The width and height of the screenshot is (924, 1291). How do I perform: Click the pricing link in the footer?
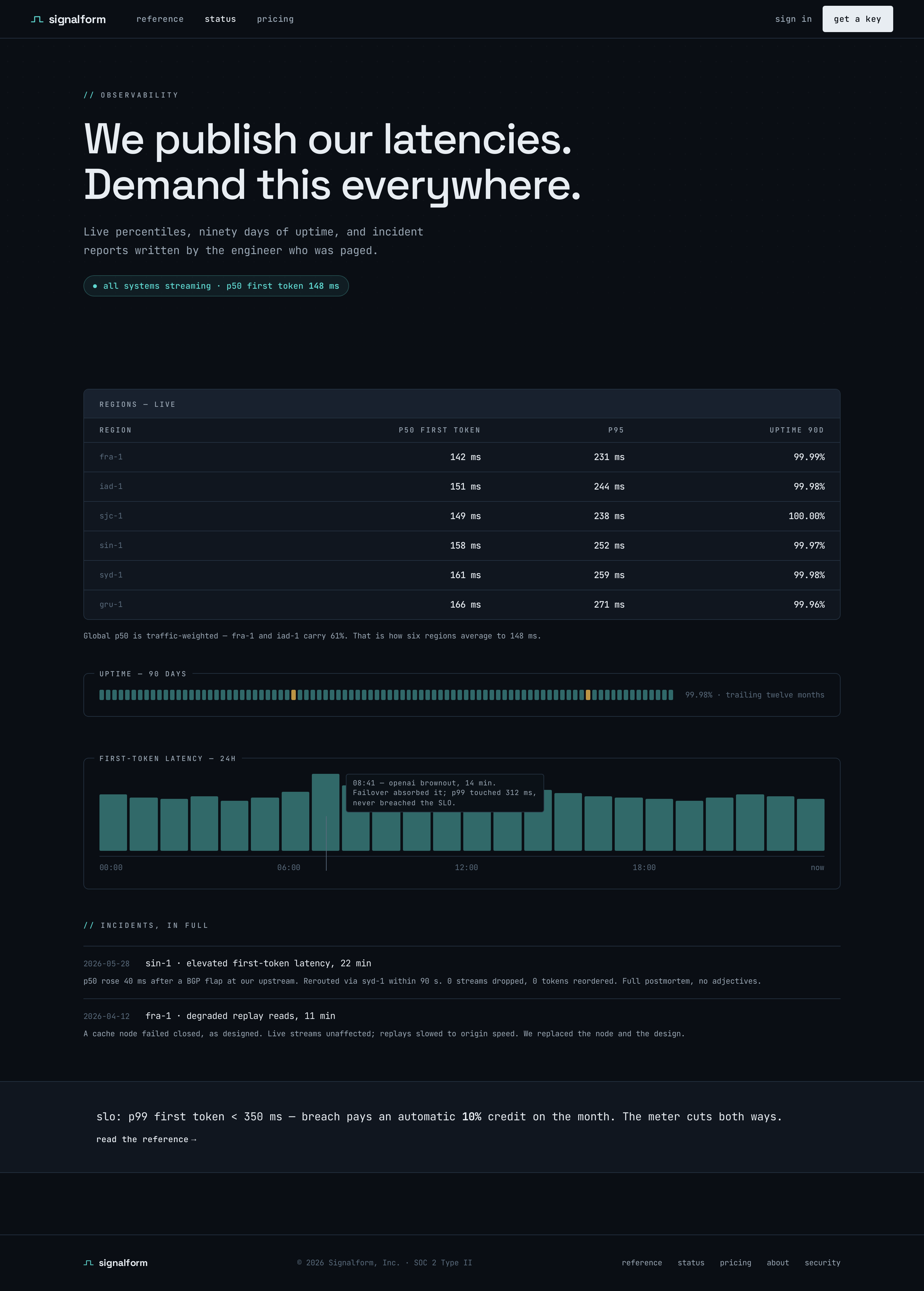coord(735,1262)
